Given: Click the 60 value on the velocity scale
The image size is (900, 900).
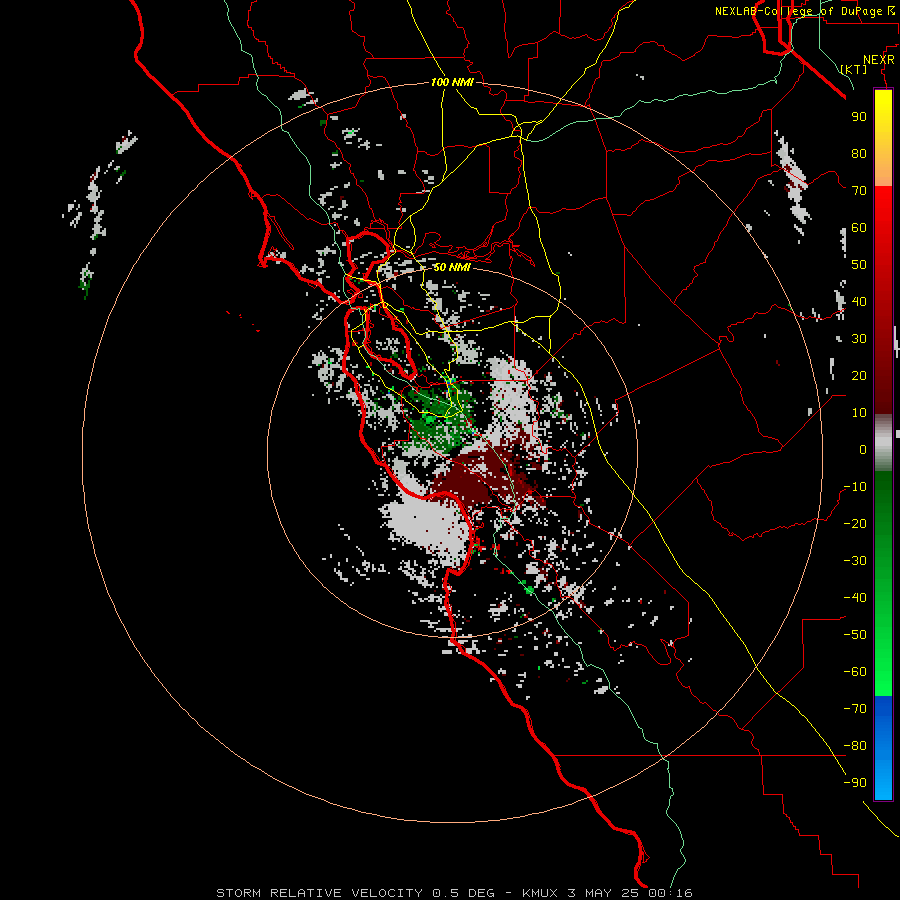Looking at the screenshot, I should point(859,227).
